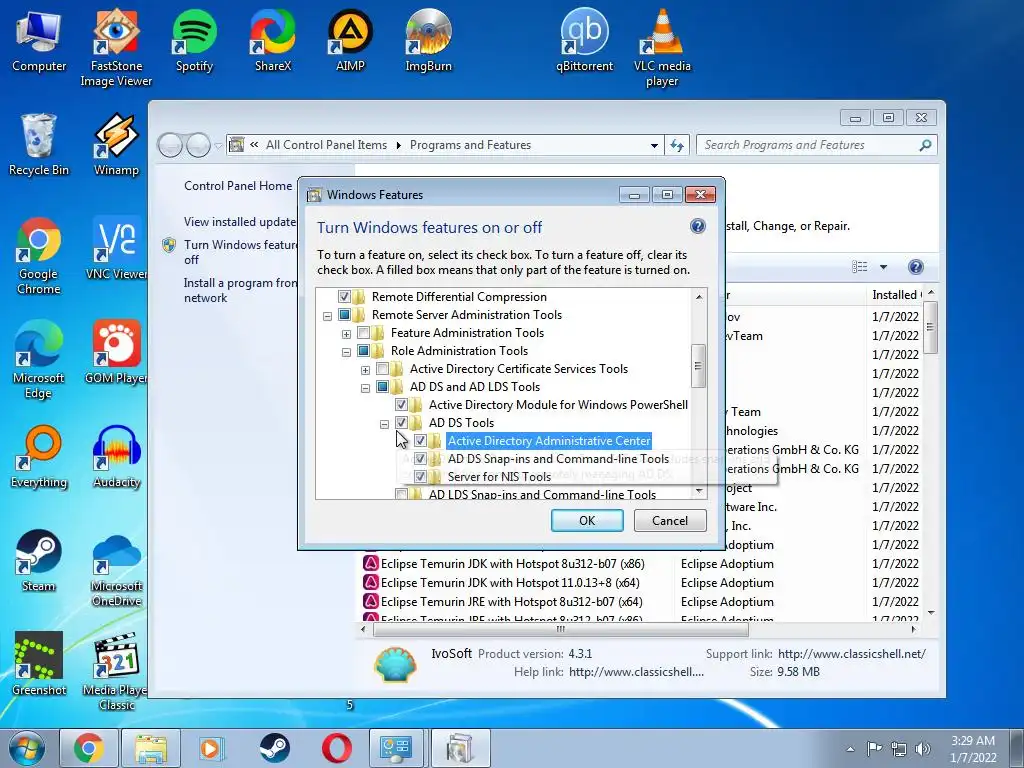Select the FastStone Image Viewer desktop icon
The width and height of the screenshot is (1024, 768).
click(116, 47)
